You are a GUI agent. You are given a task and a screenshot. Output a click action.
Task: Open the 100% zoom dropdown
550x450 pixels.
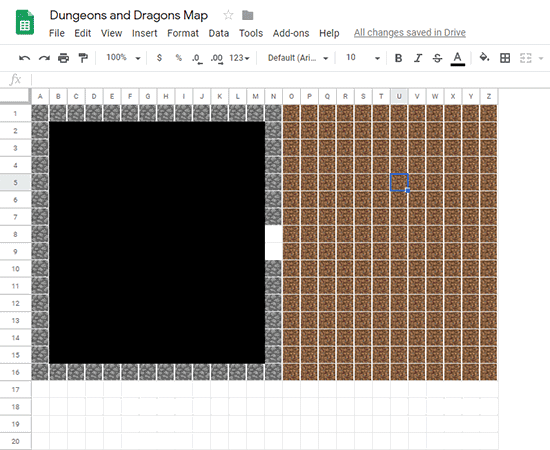[x=123, y=58]
